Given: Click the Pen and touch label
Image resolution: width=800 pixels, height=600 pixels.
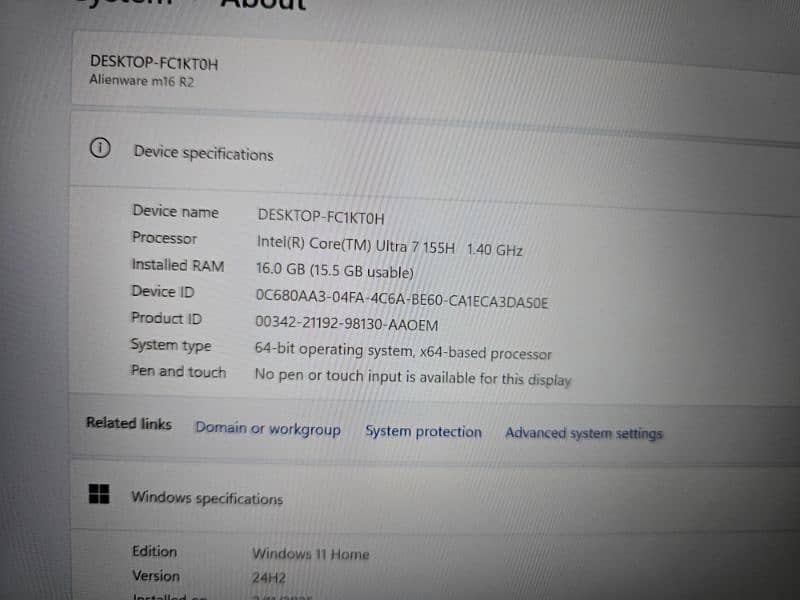Looking at the screenshot, I should tap(178, 371).
